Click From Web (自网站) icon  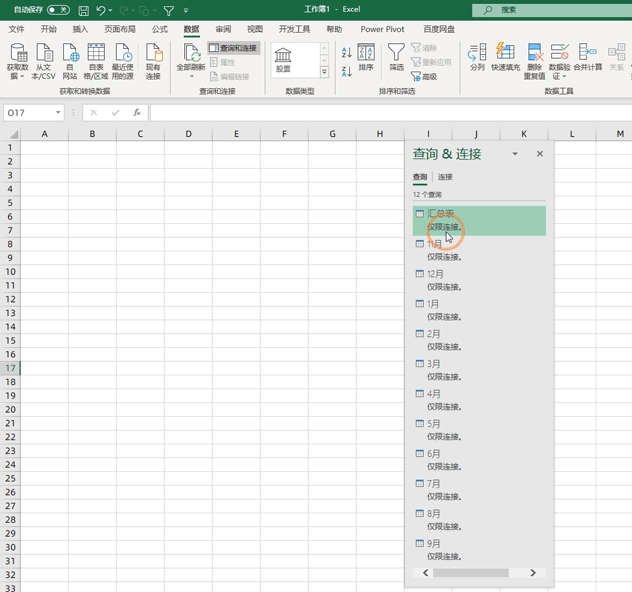click(70, 61)
